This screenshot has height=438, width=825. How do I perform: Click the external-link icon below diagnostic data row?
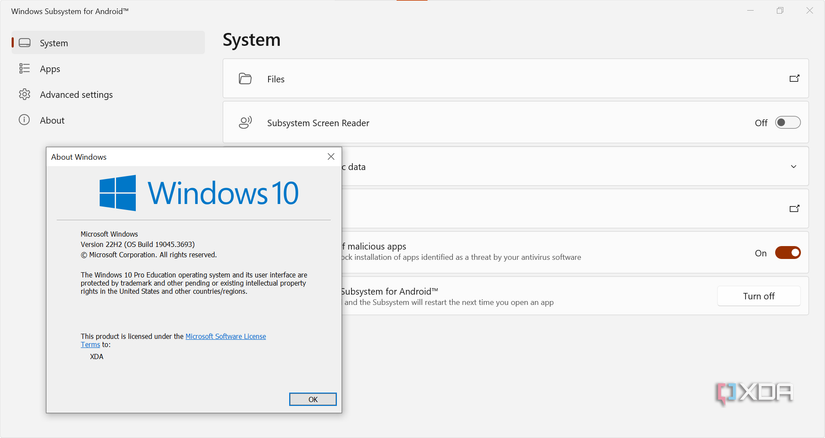pos(794,209)
